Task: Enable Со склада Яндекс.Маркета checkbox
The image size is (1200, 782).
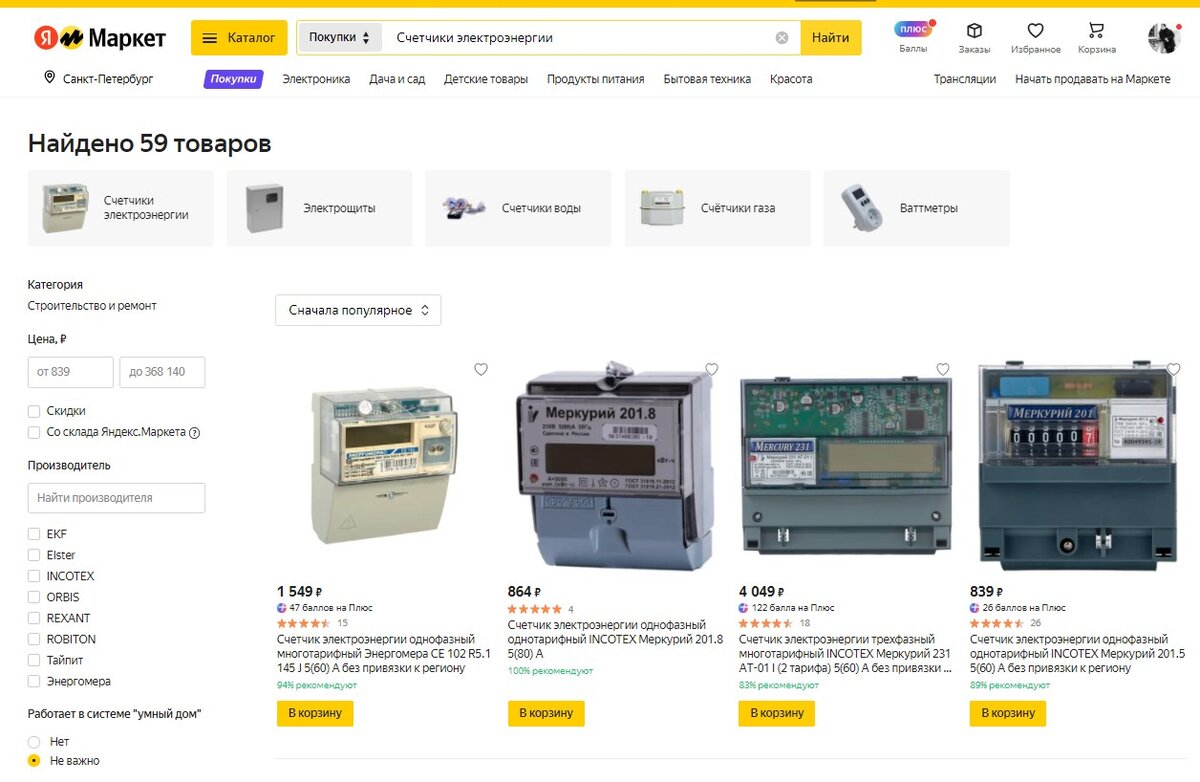Action: tap(34, 433)
